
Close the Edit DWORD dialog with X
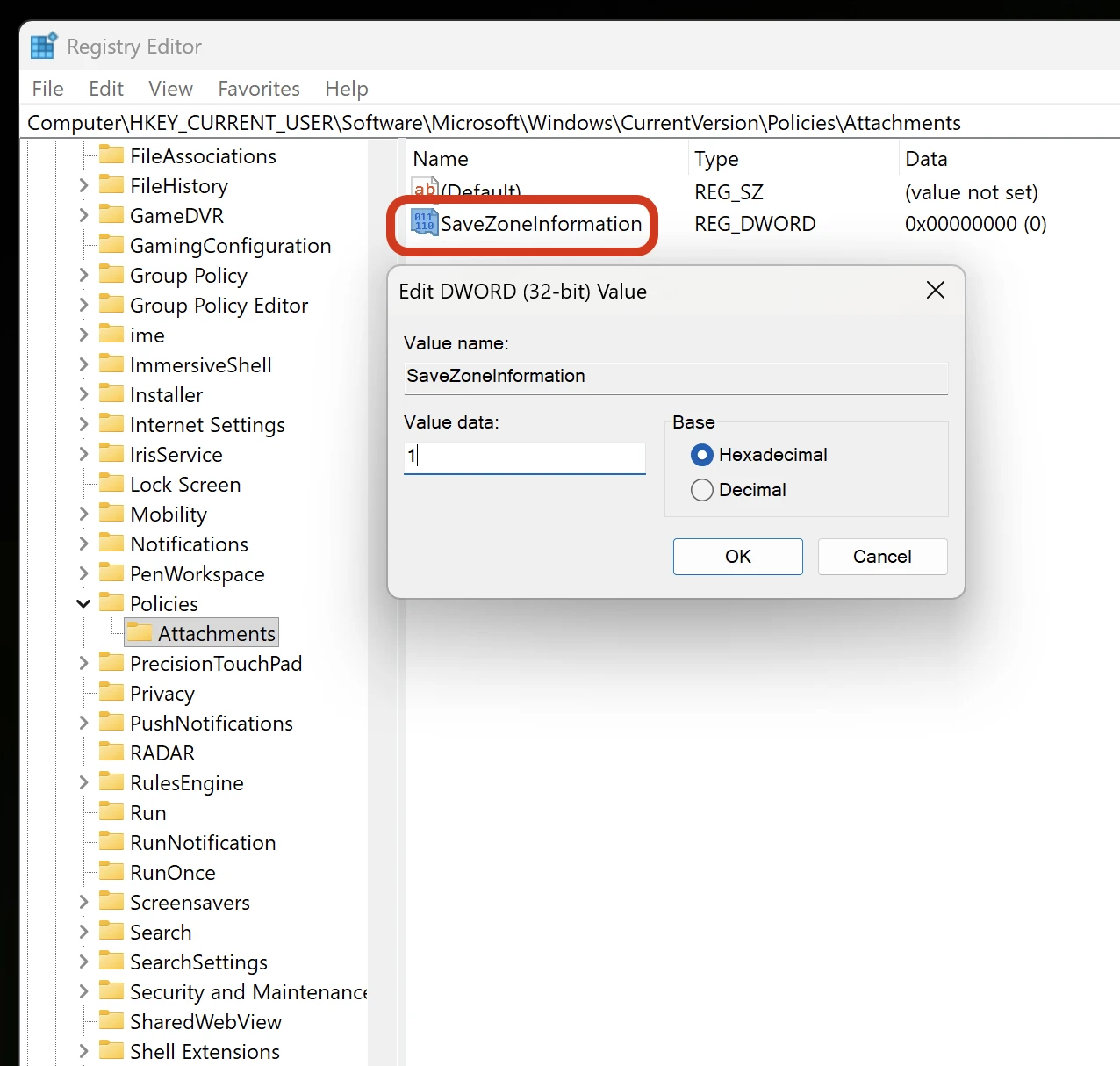click(x=936, y=291)
